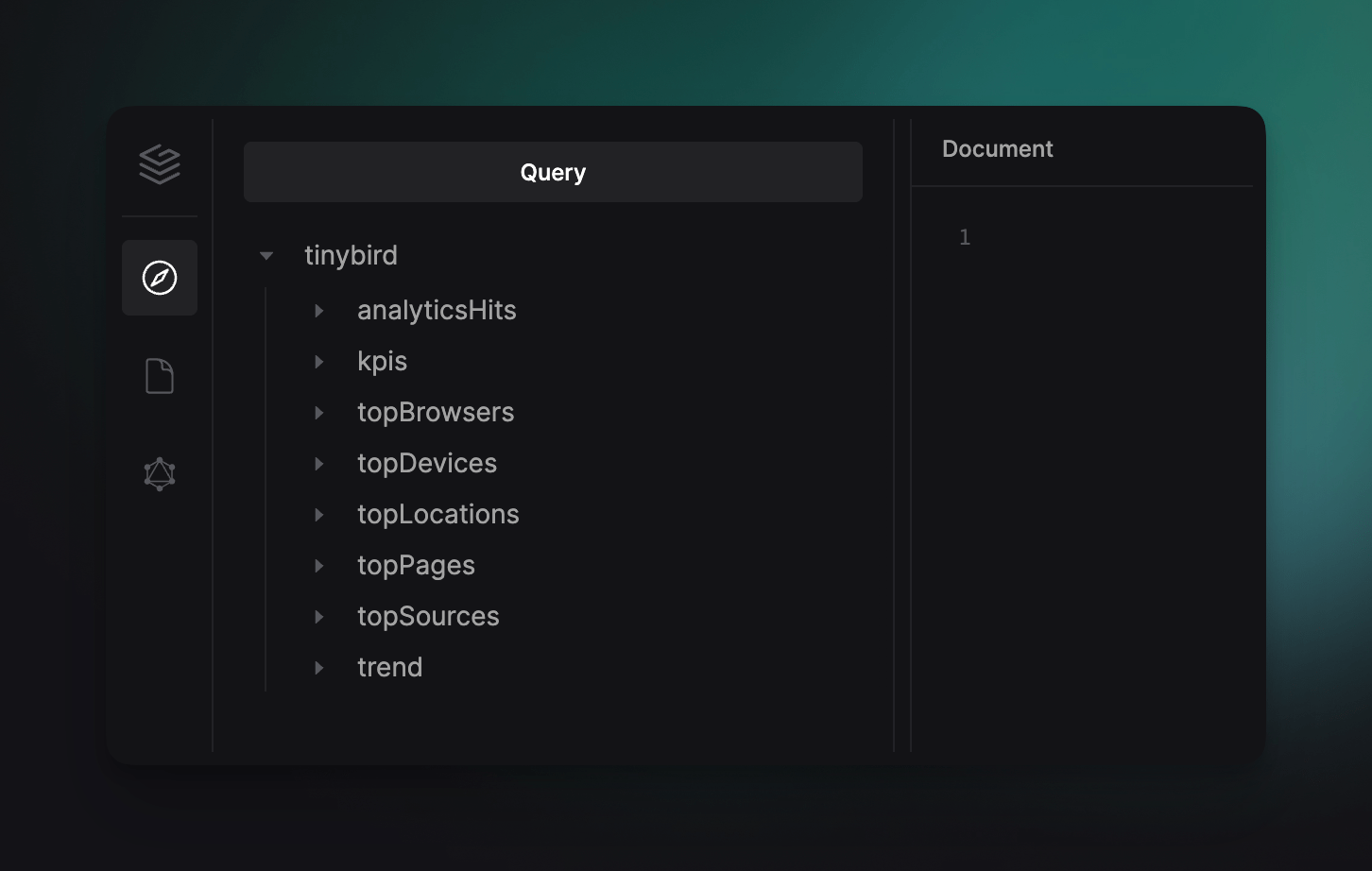Select the topPages field name
Image resolution: width=1372 pixels, height=871 pixels.
[416, 566]
